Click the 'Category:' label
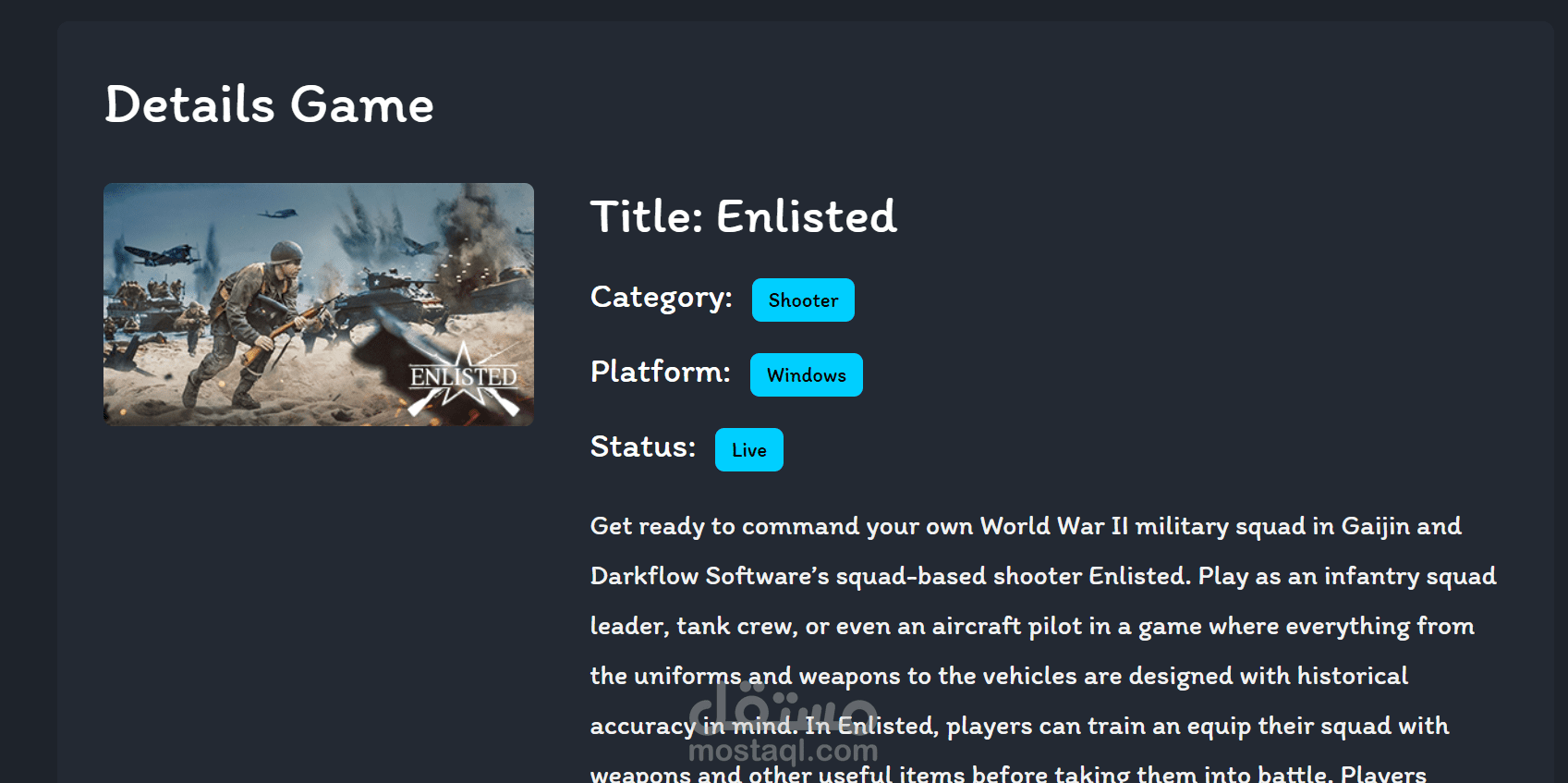This screenshot has width=1568, height=783. click(x=662, y=298)
